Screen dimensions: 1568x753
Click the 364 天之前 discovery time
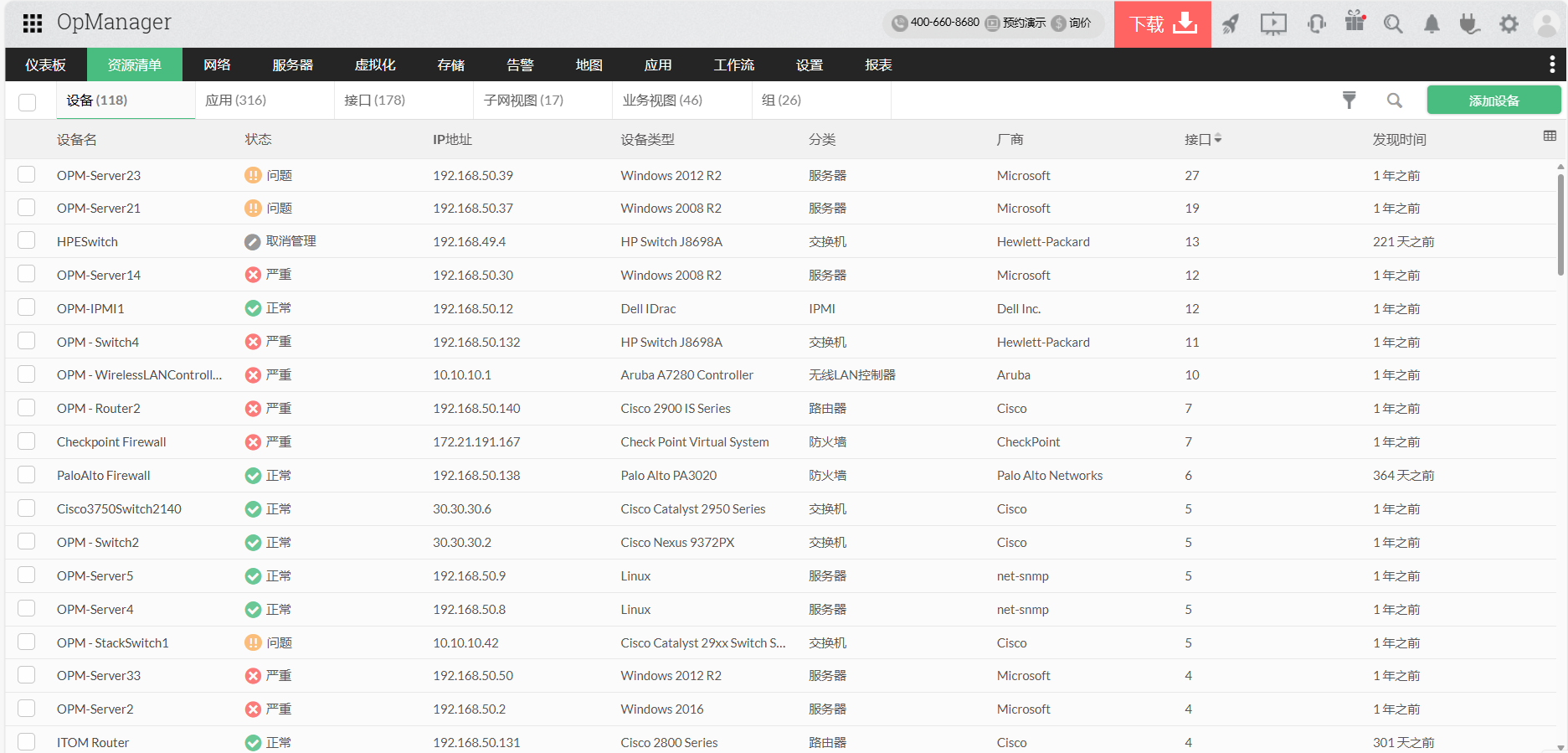[1403, 476]
